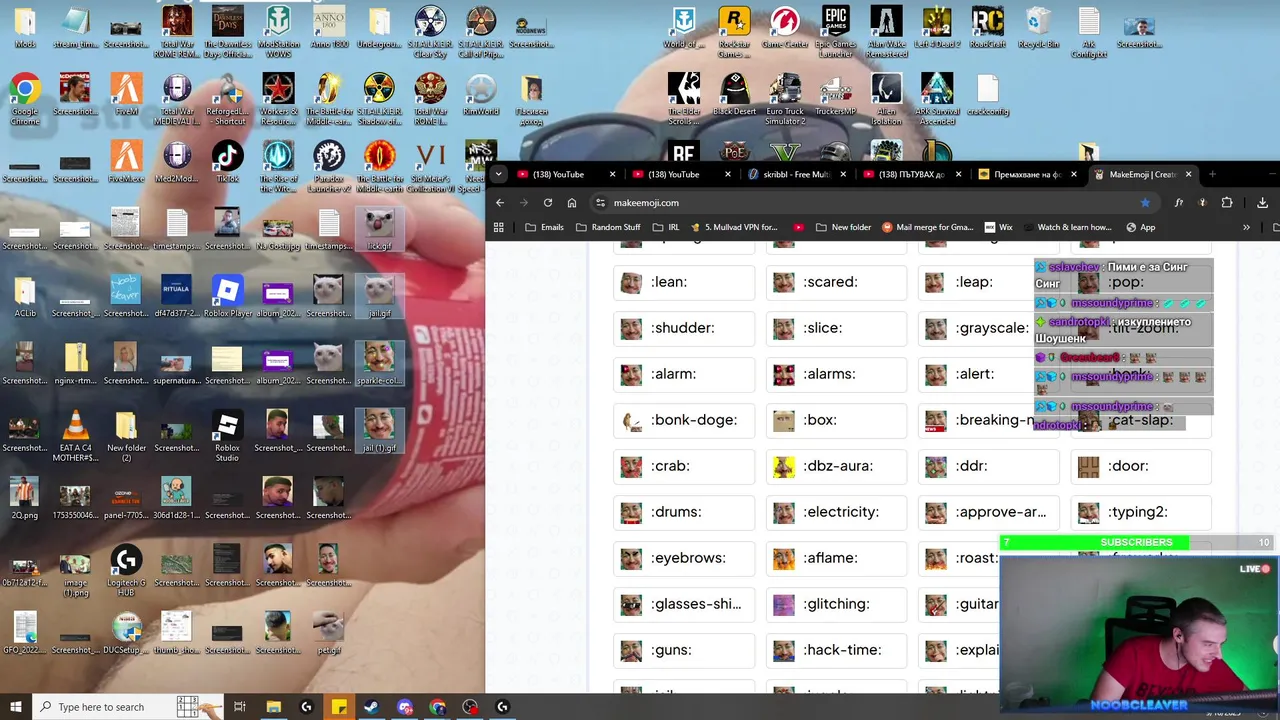This screenshot has width=1280, height=720.
Task: Select the VLC file EAT A C4 MOTHER
Action: pyautogui.click(x=75, y=436)
